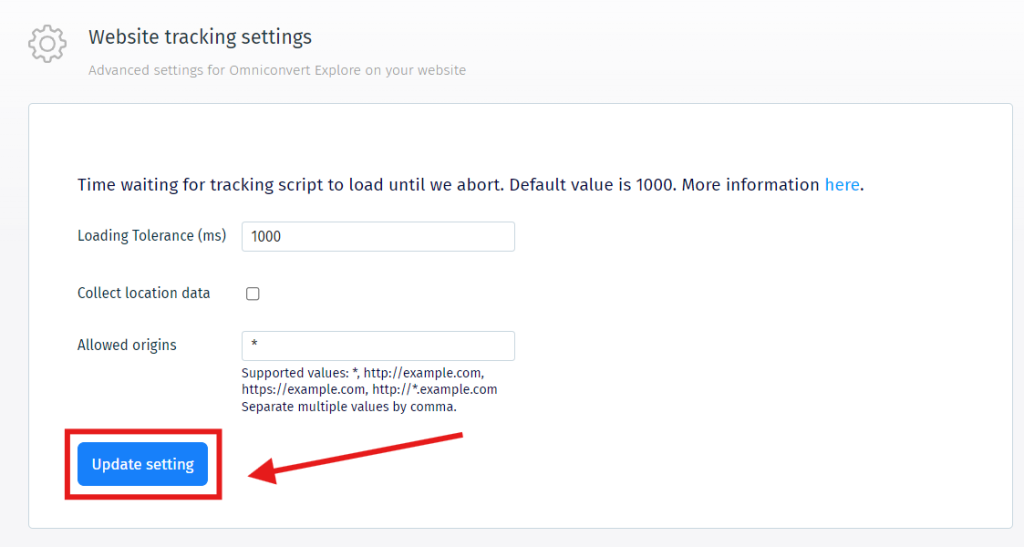The image size is (1024, 547).
Task: Click into the Allowed origins text box
Action: [x=378, y=346]
